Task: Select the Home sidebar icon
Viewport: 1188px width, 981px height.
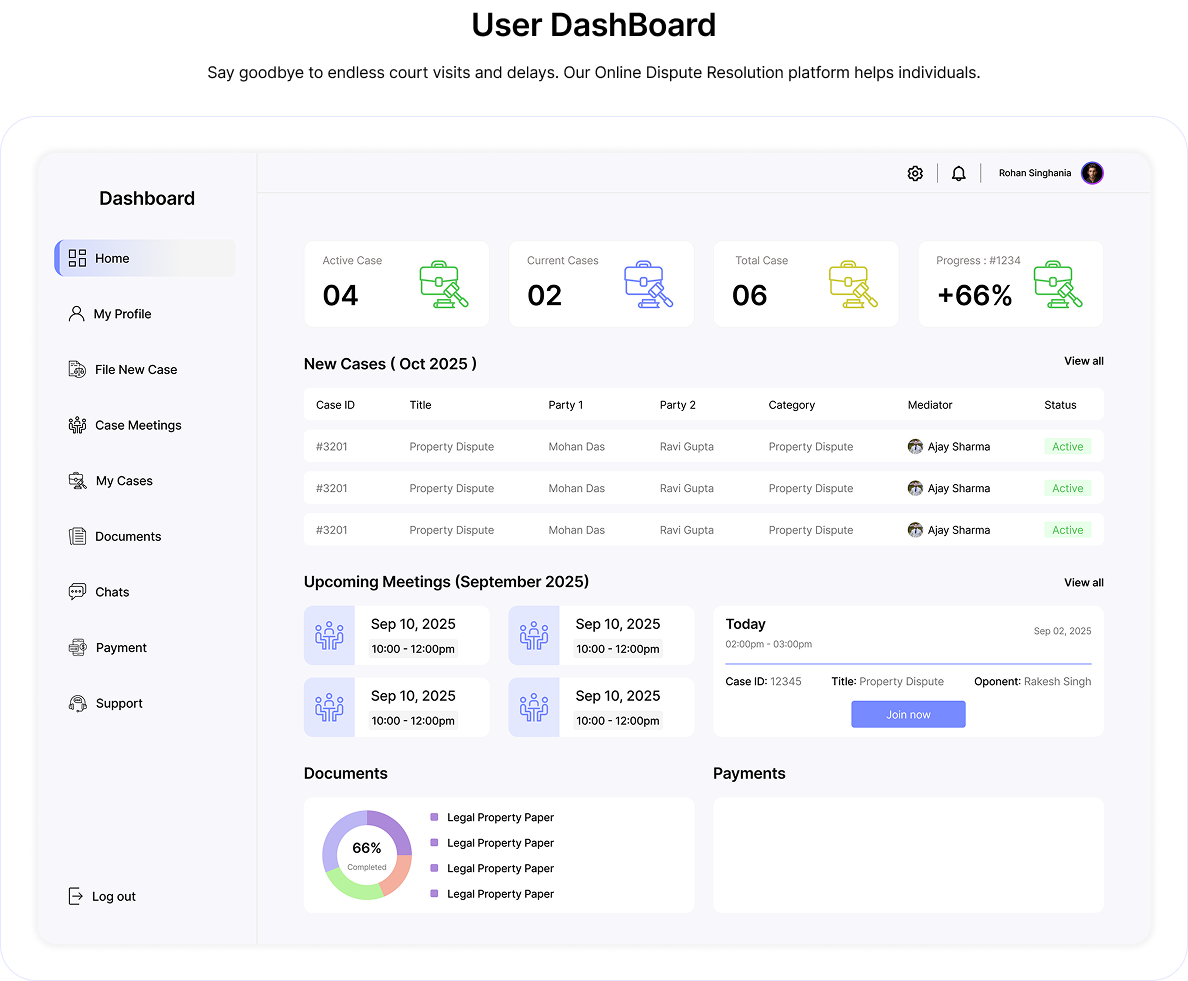Action: [77, 258]
